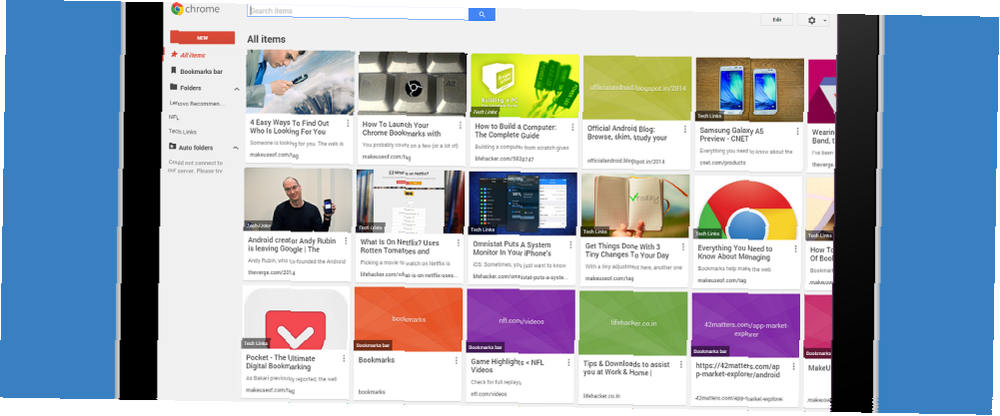Click the blue search magnifier button
This screenshot has width=1000, height=416.
pyautogui.click(x=482, y=14)
